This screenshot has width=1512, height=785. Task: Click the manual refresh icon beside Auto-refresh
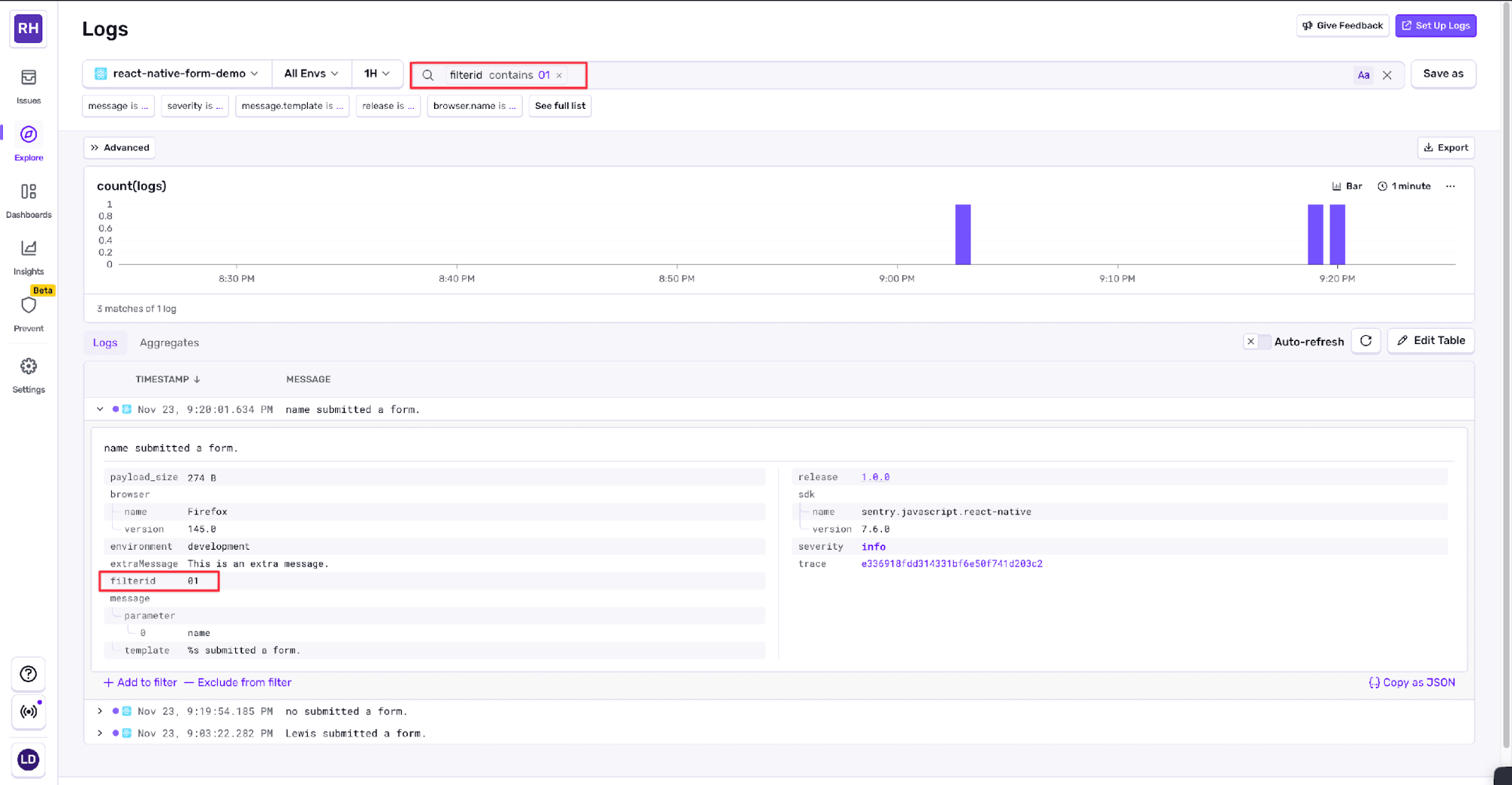(x=1365, y=341)
